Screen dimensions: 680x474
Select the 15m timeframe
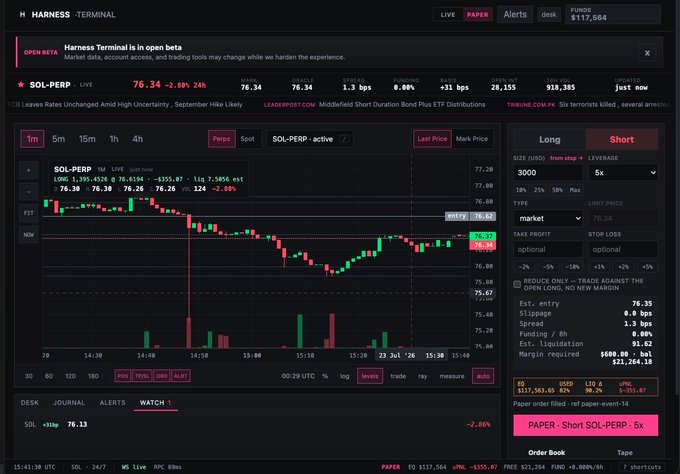(x=87, y=139)
